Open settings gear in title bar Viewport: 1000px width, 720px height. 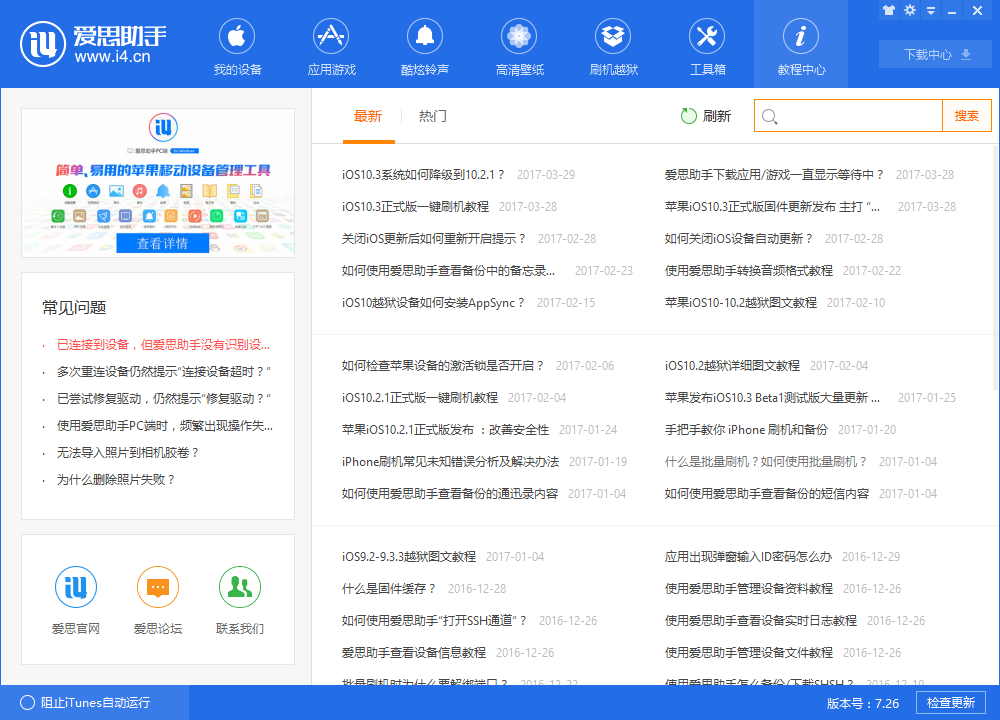click(x=910, y=10)
